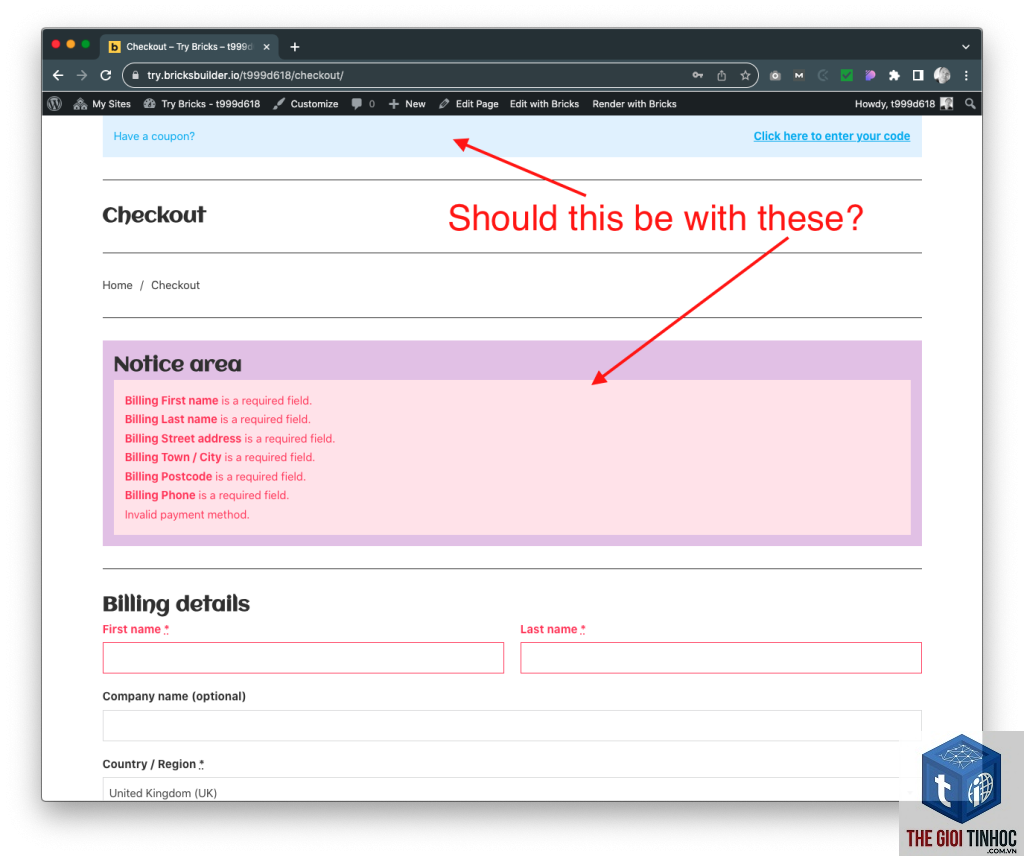
Task: Open the Extensions puzzle icon
Action: point(894,76)
